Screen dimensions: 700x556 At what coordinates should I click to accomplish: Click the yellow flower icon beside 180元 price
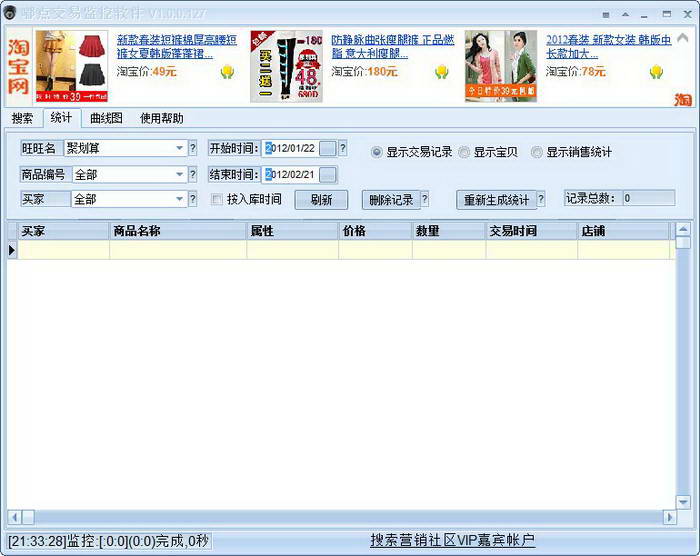442,71
